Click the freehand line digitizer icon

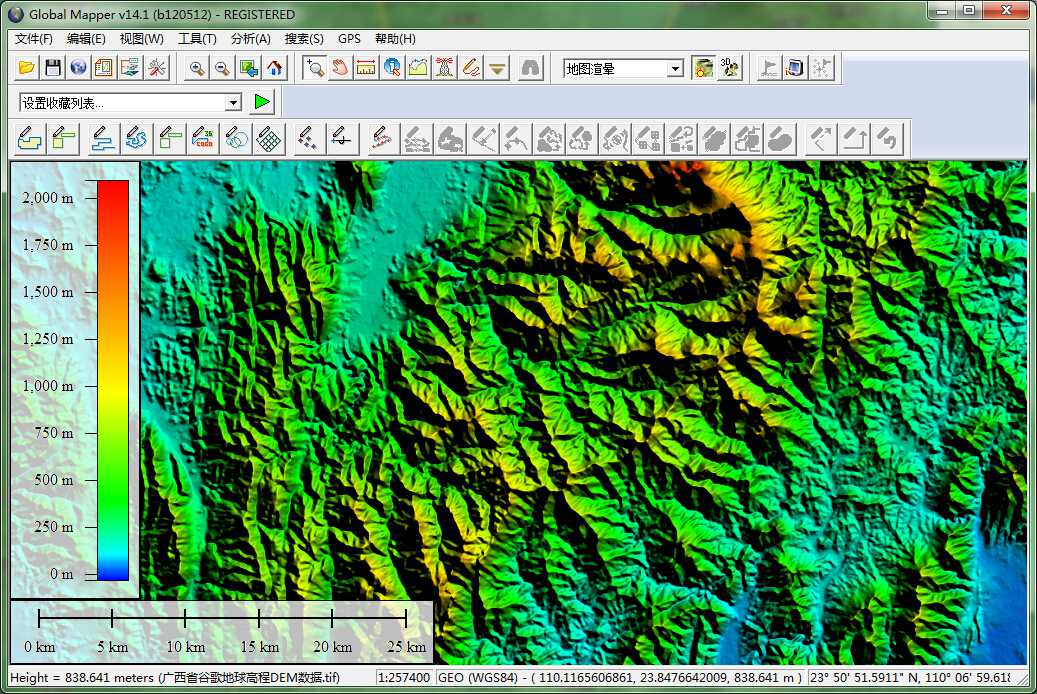(136, 139)
